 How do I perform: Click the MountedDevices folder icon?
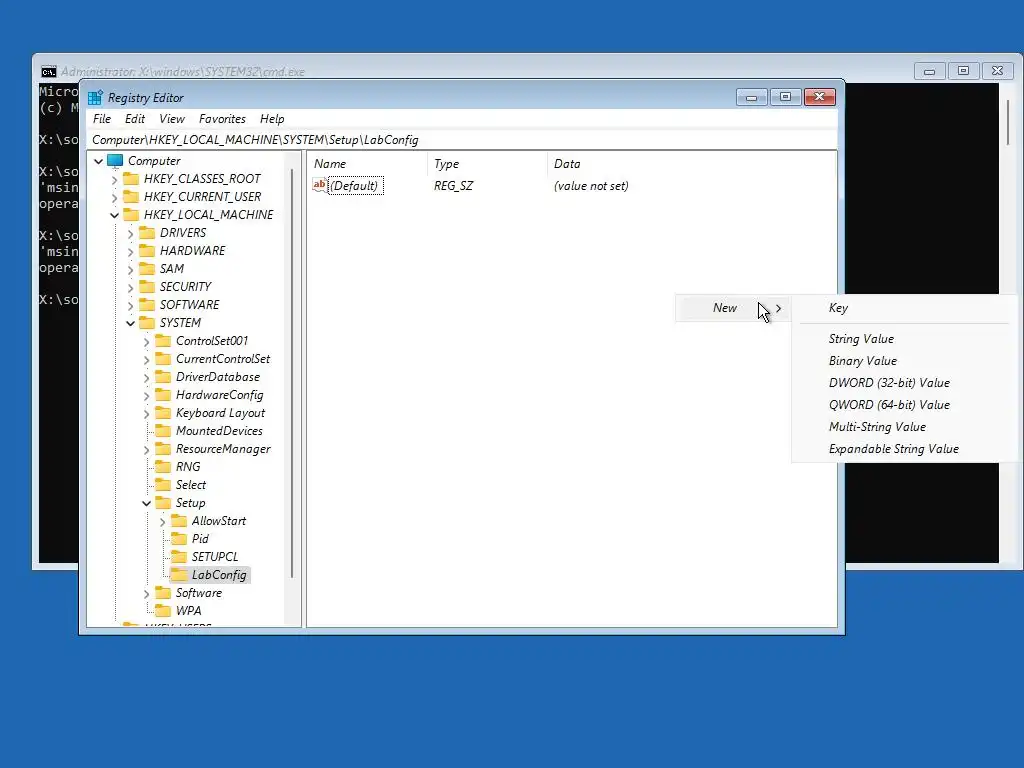tap(163, 431)
